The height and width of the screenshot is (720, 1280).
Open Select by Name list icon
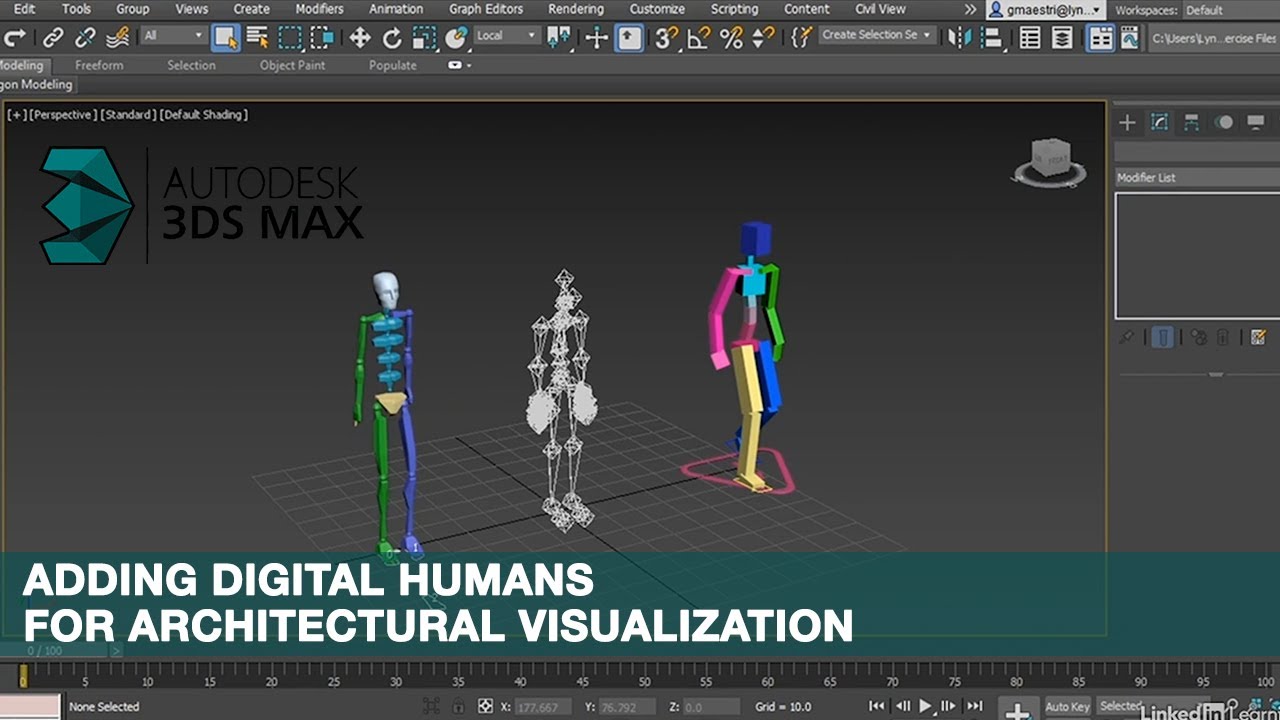(257, 39)
